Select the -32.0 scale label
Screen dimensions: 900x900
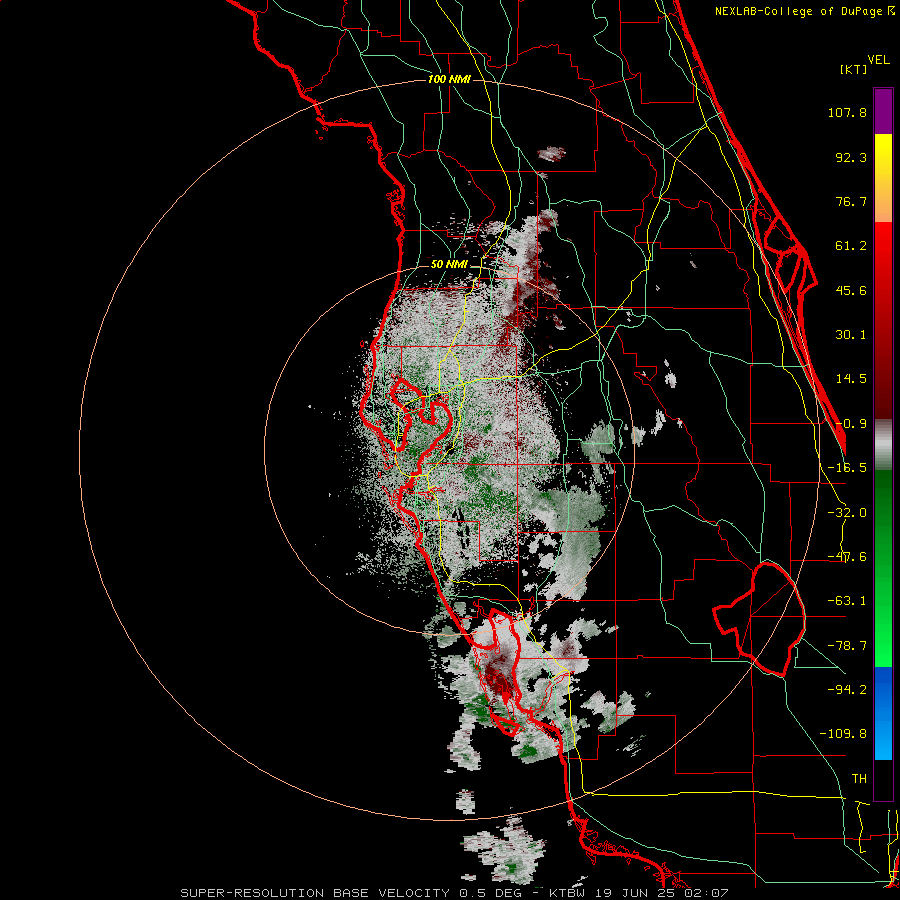847,513
